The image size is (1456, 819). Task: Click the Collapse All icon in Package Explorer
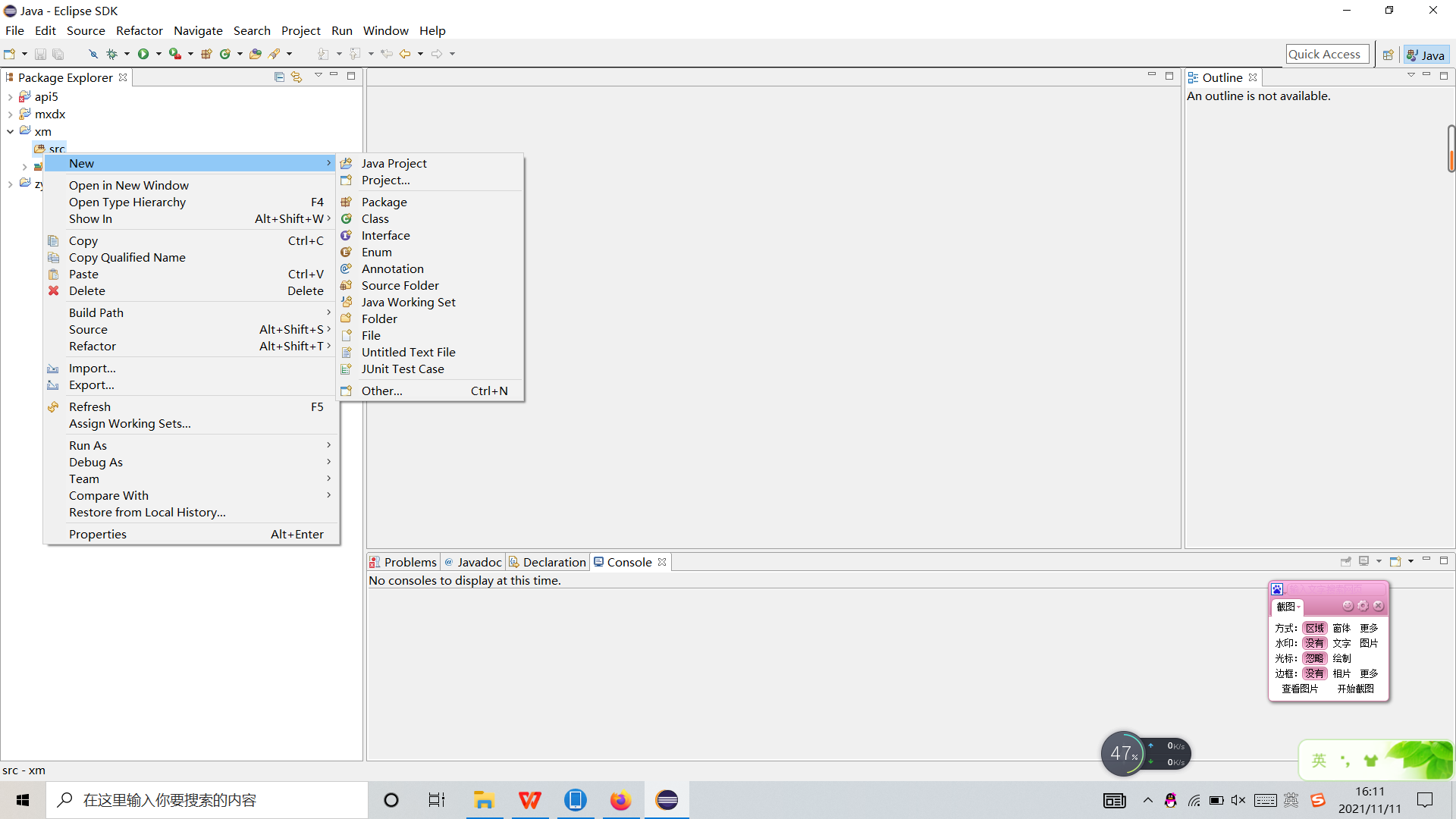[279, 77]
